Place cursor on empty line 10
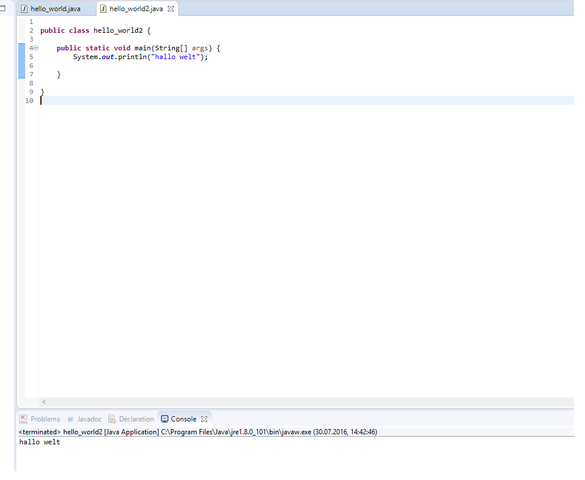Image resolution: width=585 pixels, height=480 pixels. (x=307, y=101)
